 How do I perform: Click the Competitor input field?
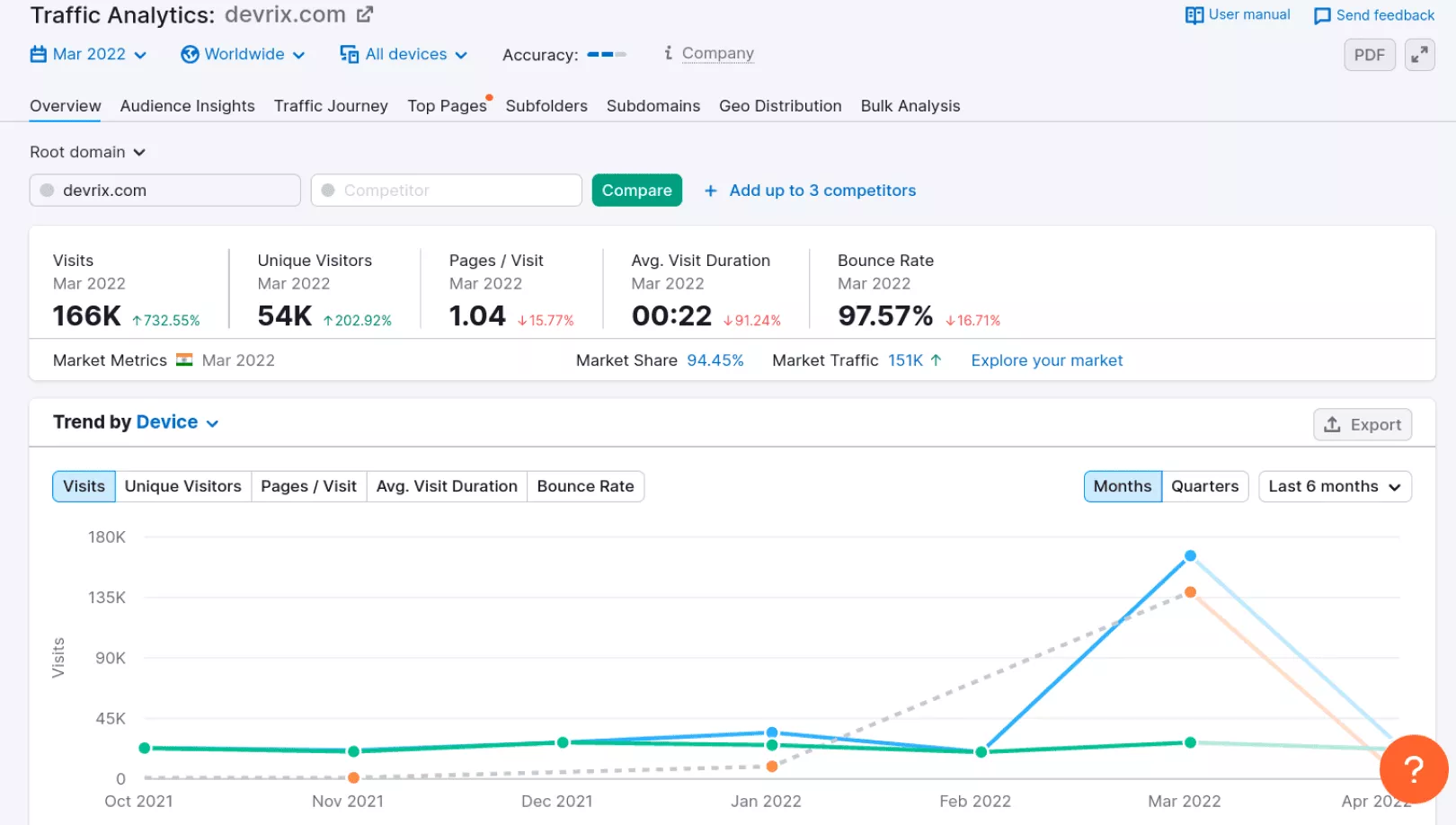pos(447,191)
